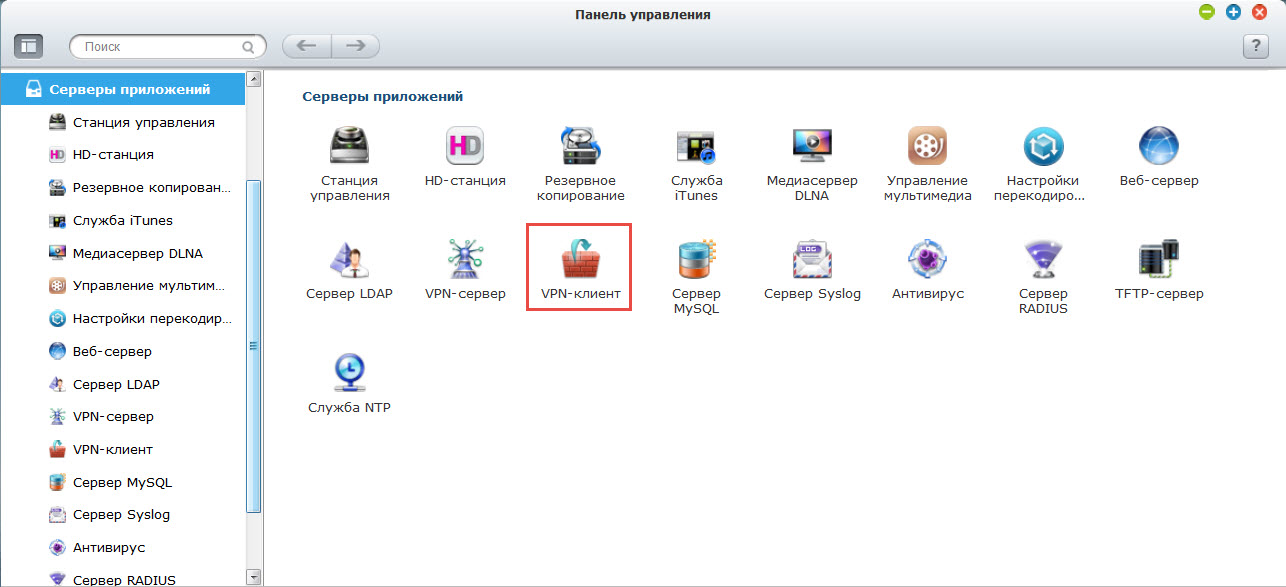Open Станция управления in the main panel

[x=350, y=165]
